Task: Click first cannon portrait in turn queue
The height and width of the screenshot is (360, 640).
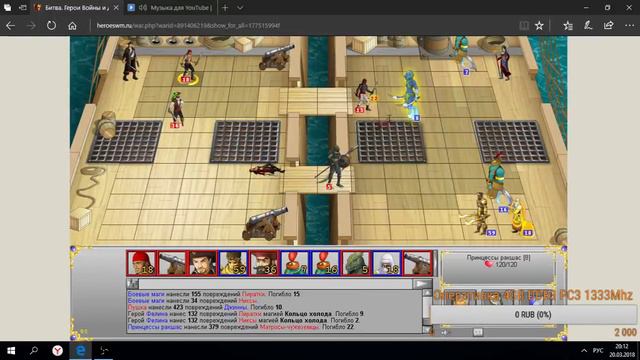Action: [x=172, y=263]
